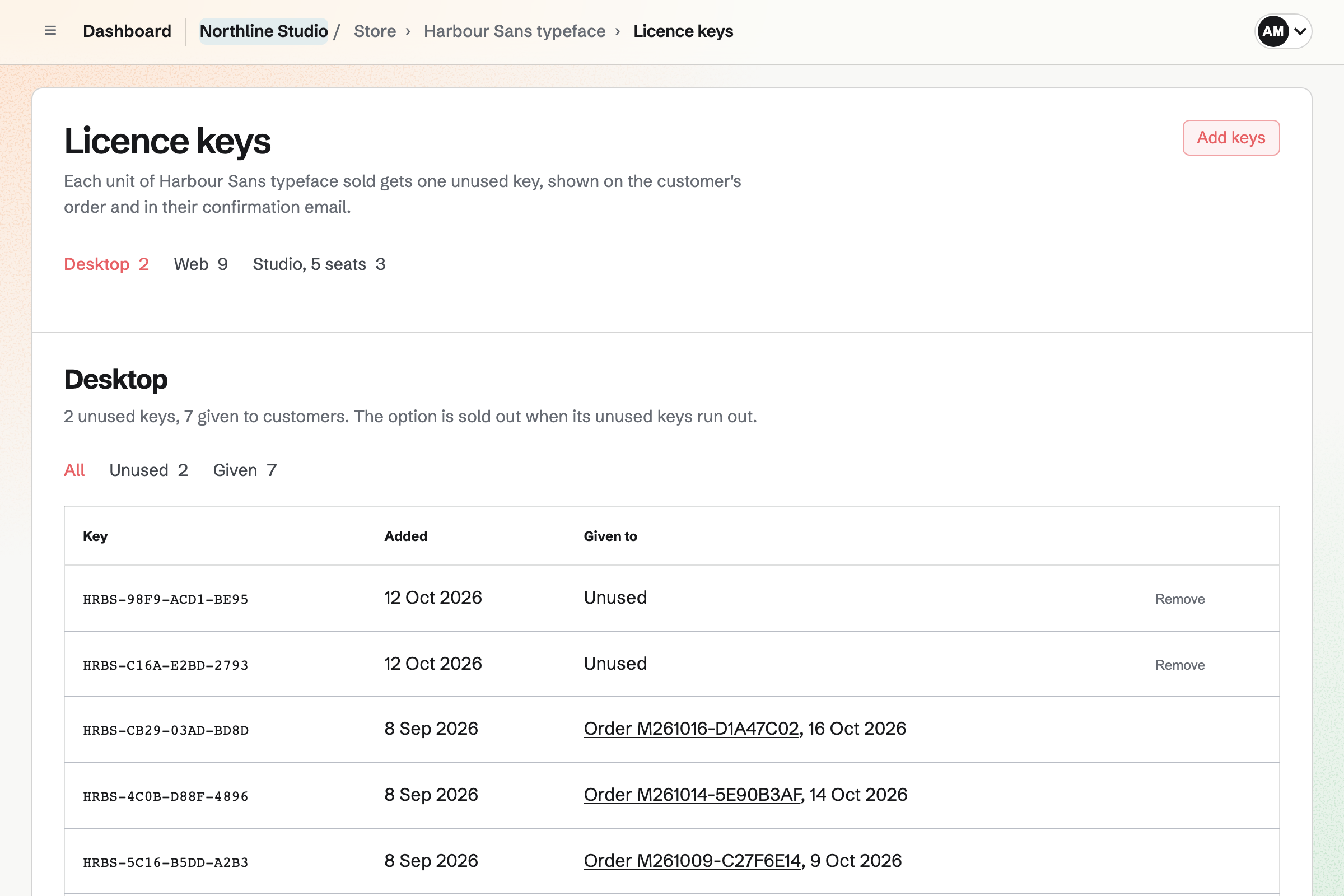Open Order M261016-D1A47C02

[x=691, y=729]
